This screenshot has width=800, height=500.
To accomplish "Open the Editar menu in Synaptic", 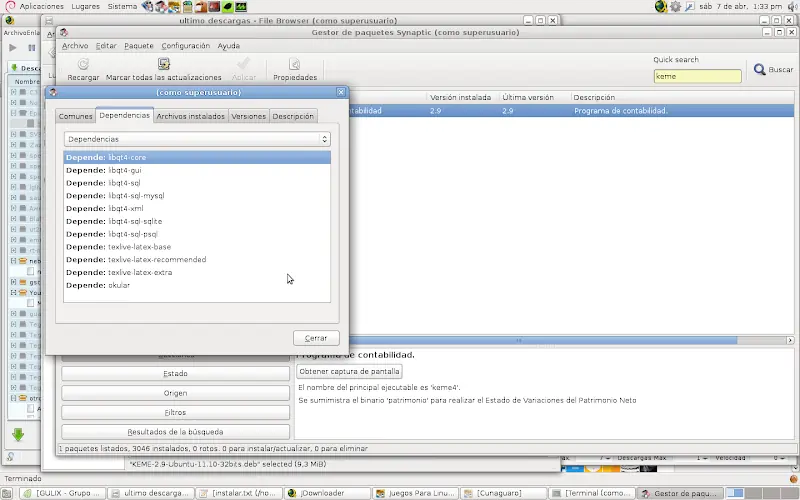I will (x=106, y=45).
